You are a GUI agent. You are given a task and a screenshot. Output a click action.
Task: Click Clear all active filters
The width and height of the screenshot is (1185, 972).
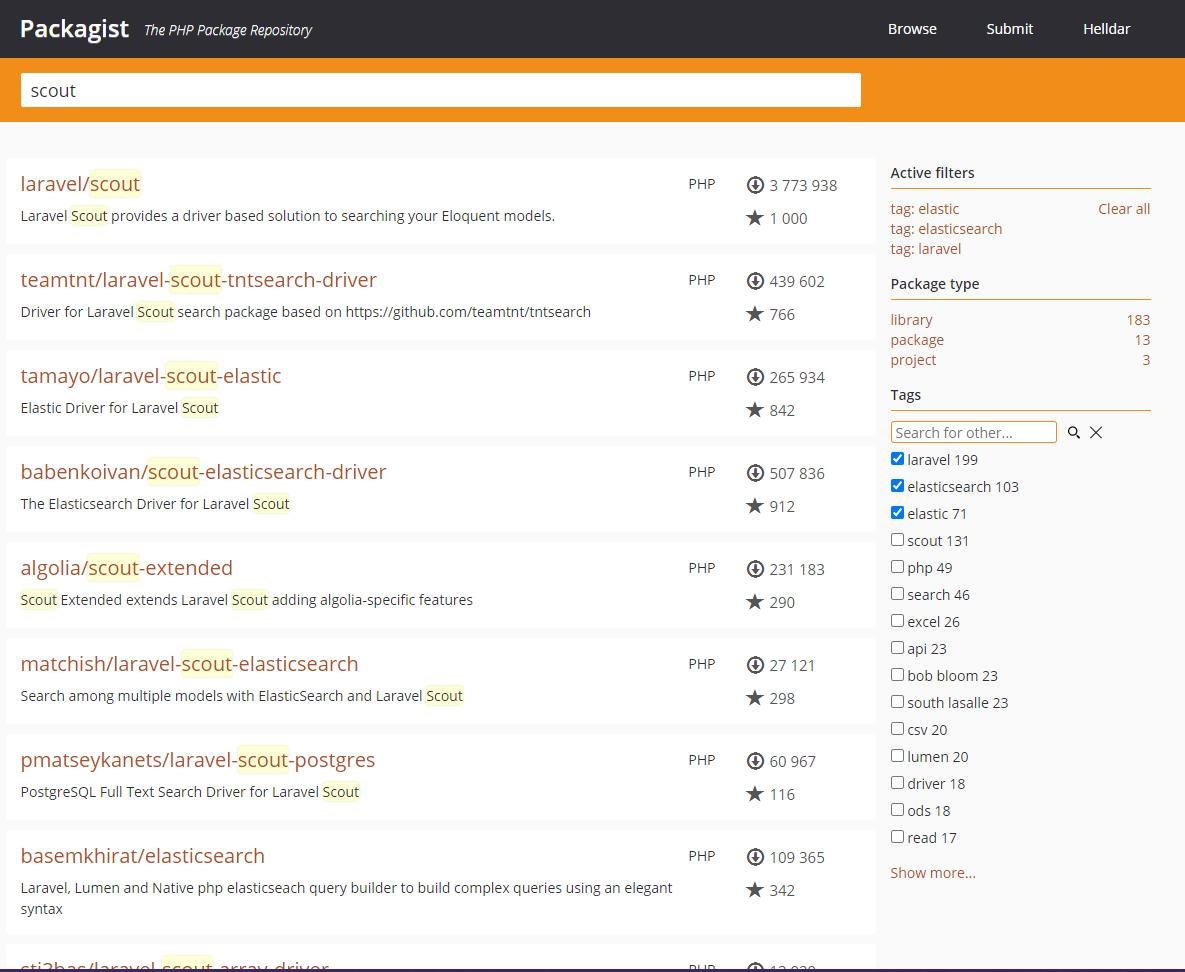[1124, 209]
